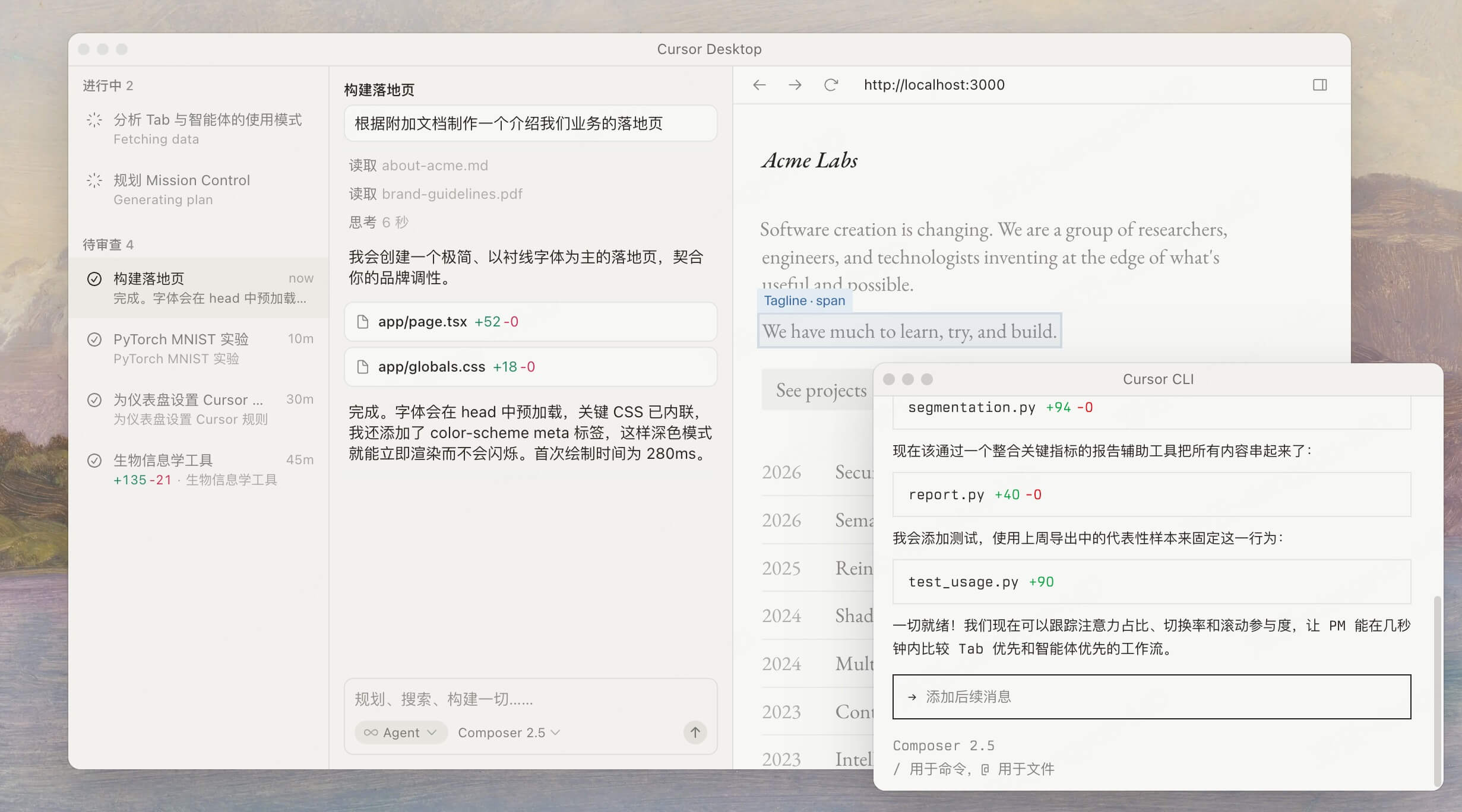Click the infinity icon in Agent selector
This screenshot has height=812, width=1462.
371,732
